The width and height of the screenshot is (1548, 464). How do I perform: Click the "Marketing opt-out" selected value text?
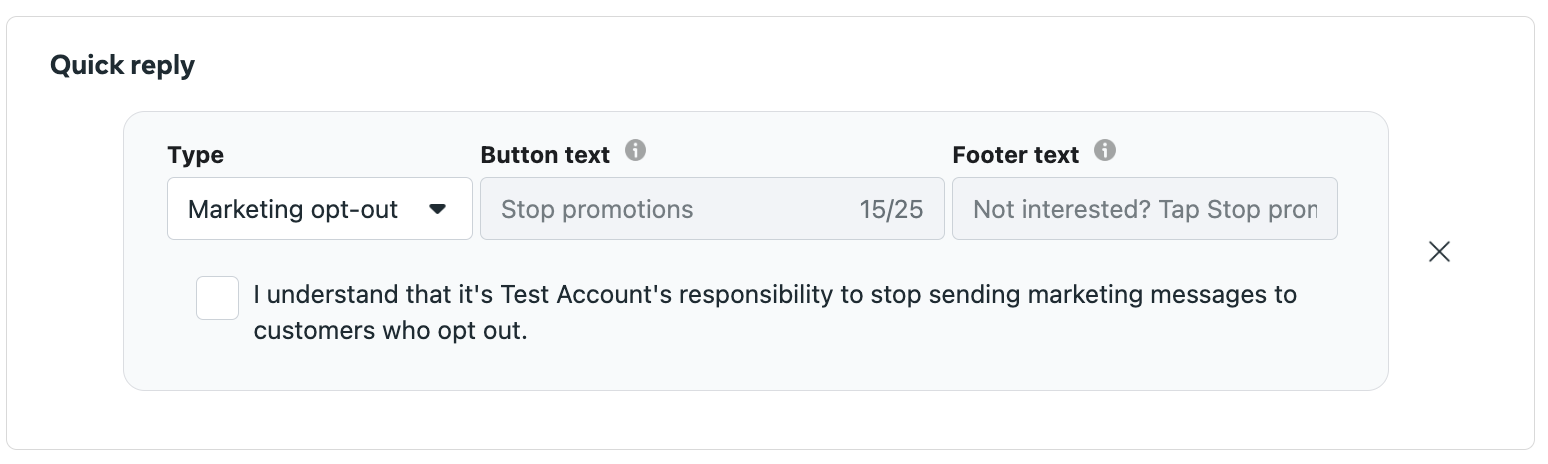[x=293, y=209]
